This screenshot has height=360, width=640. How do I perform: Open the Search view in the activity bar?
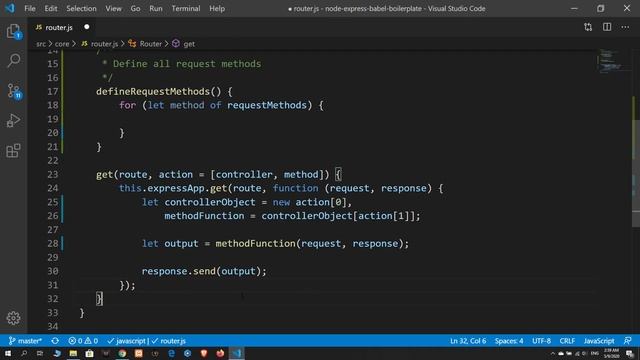click(x=13, y=61)
